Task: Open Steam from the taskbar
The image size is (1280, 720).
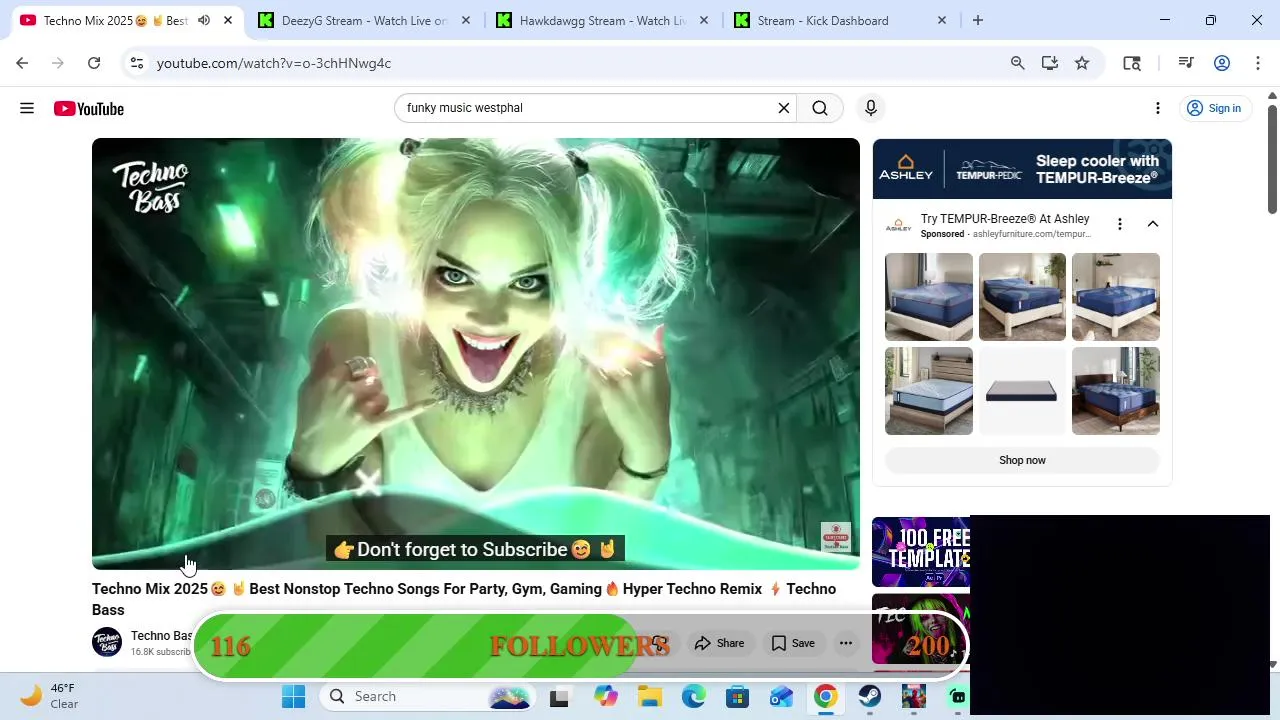Action: 869,696
